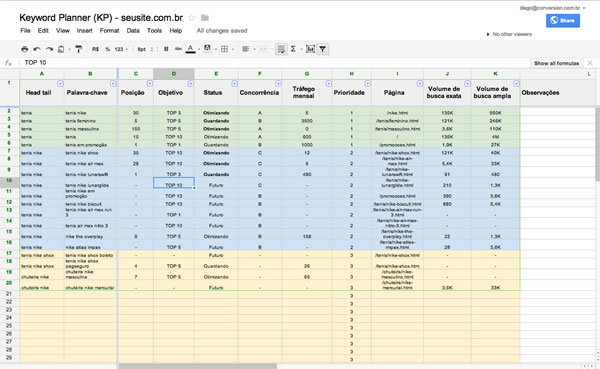Click the fx formula icon

click(x=8, y=63)
